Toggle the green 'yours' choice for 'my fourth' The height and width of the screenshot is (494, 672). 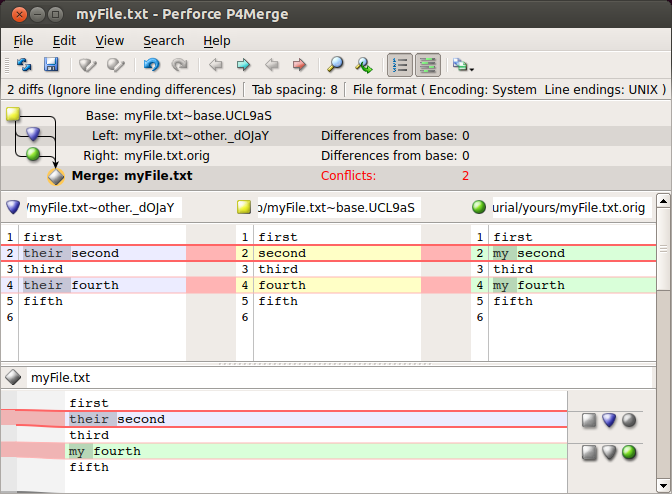pyautogui.click(x=629, y=452)
